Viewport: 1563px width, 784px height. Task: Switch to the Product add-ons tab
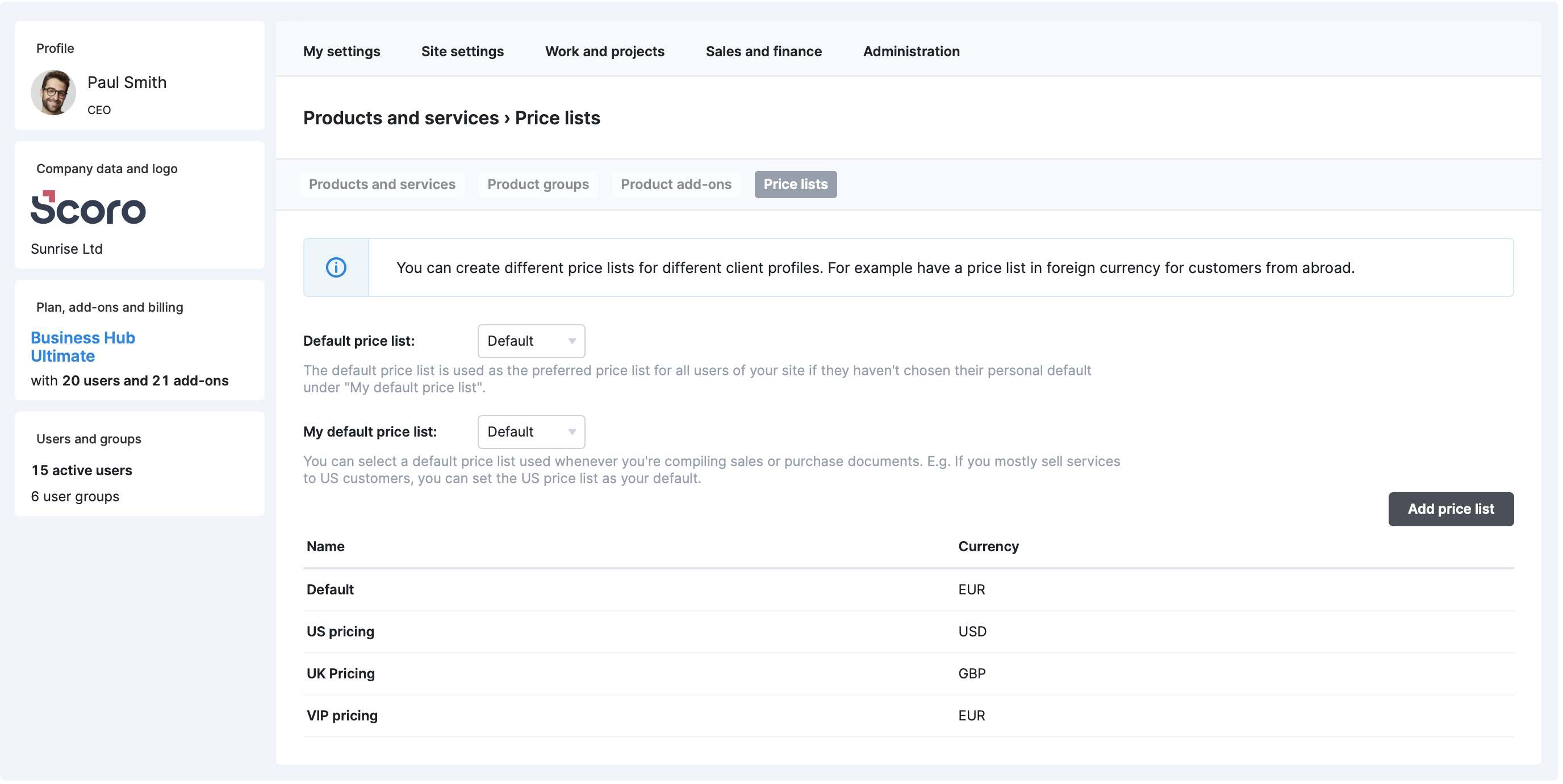pos(676,185)
